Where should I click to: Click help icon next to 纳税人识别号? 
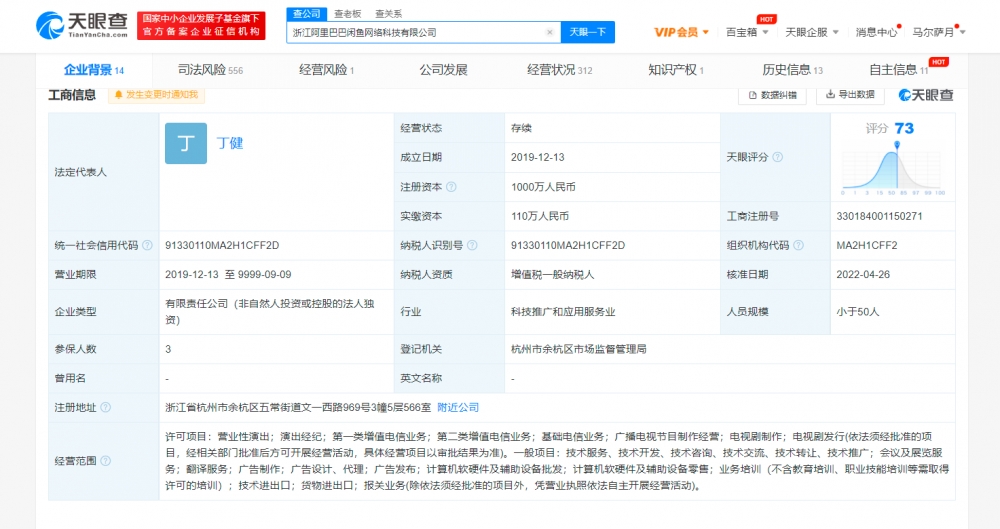472,245
